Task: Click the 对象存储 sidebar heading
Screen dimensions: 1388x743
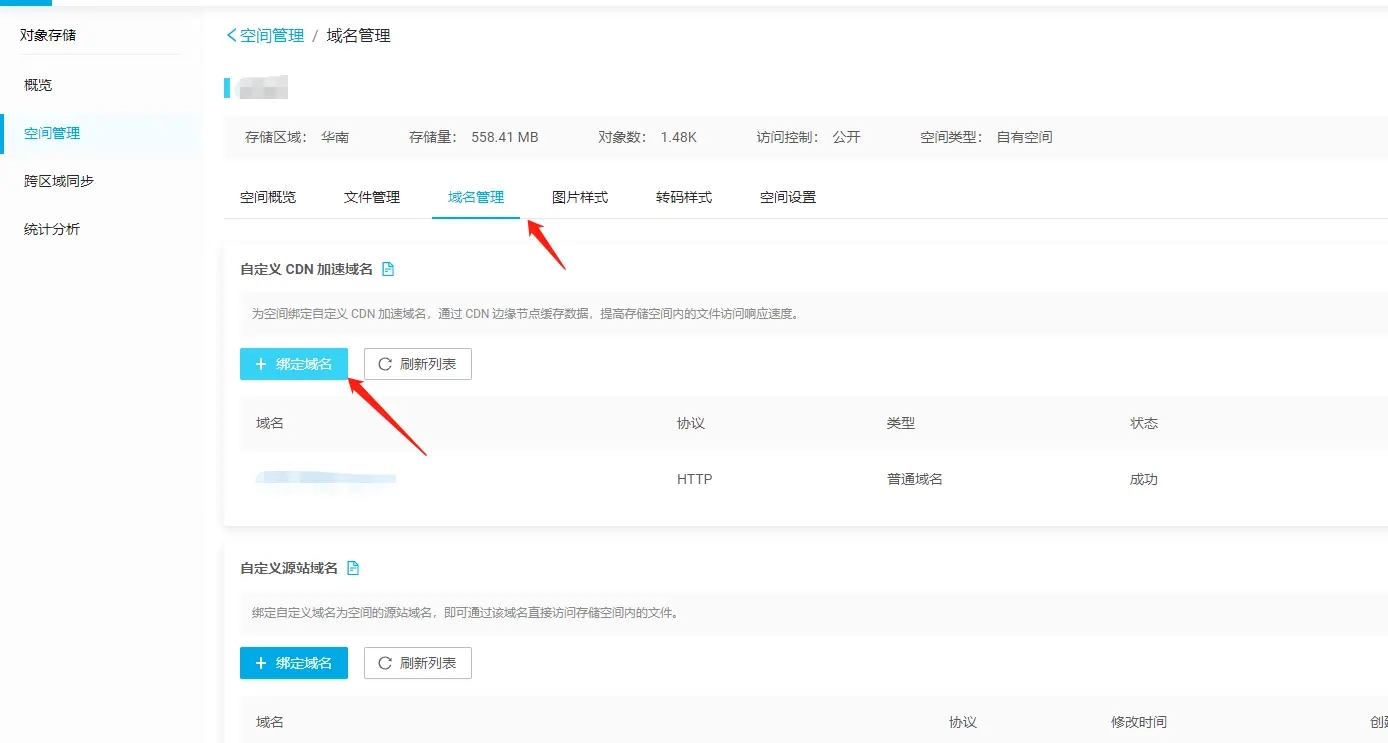Action: 48,35
